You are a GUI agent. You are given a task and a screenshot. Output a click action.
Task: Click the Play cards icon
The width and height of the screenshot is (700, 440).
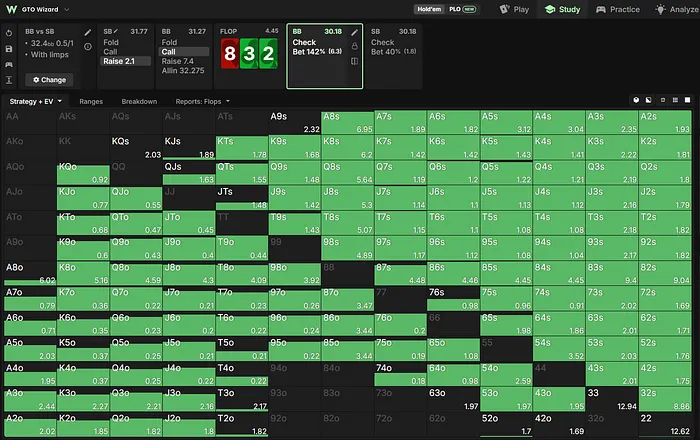coord(504,9)
